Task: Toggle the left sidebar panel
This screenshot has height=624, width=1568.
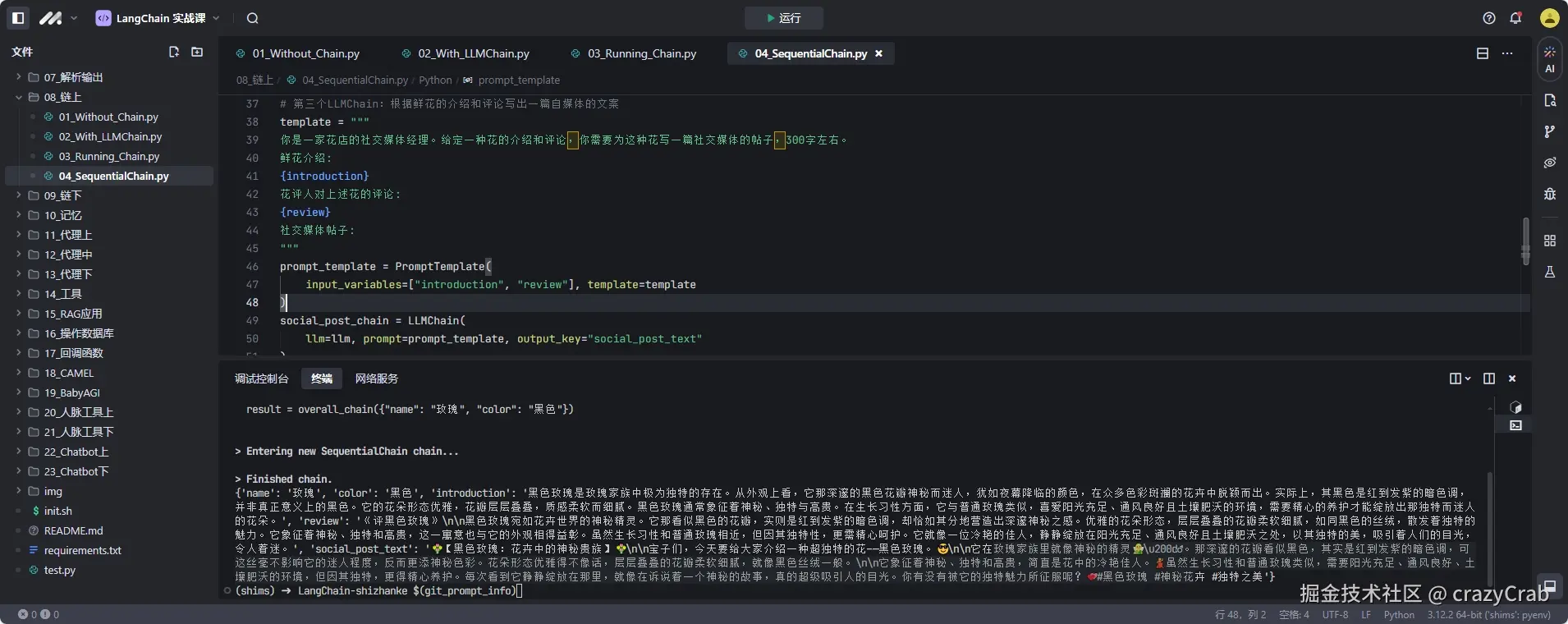Action: click(18, 18)
